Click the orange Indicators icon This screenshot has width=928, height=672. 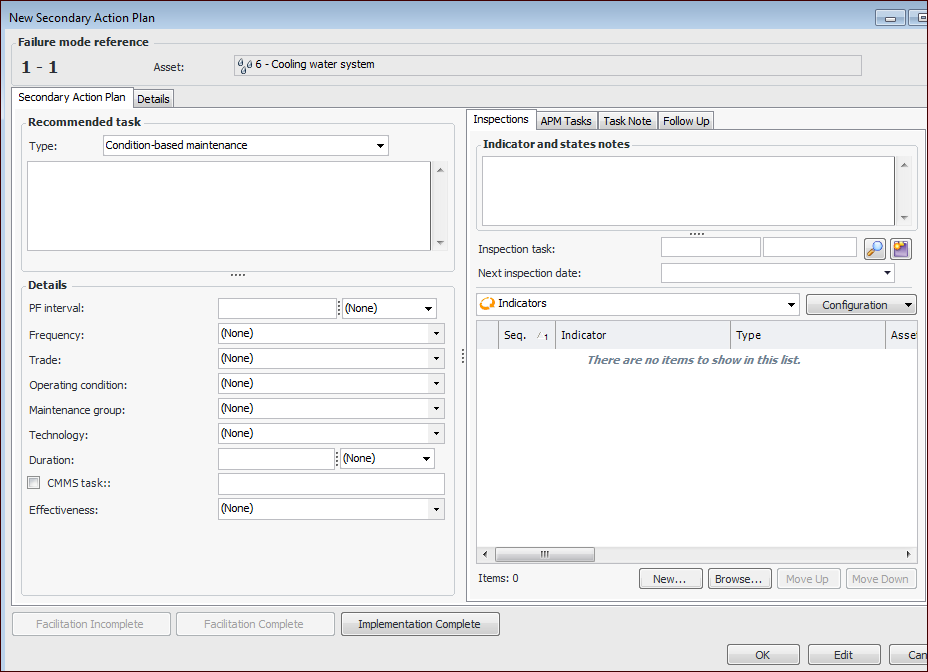487,304
